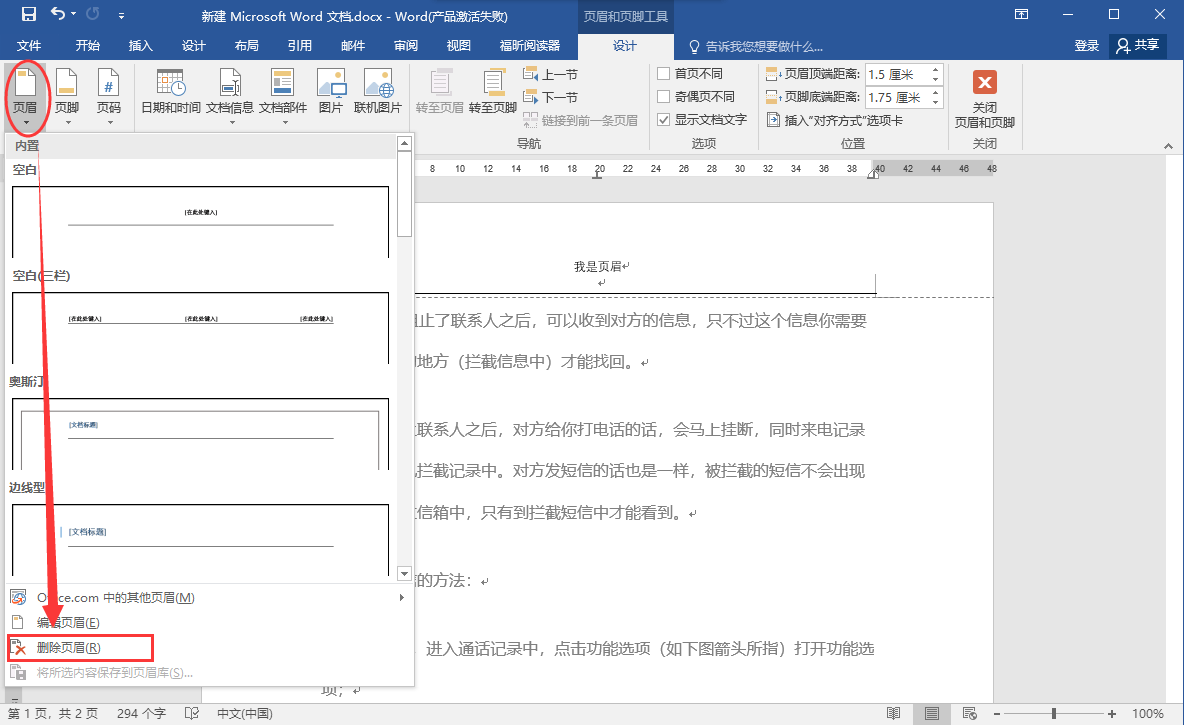Switch to the 布局 layout tab
Screen dimensions: 1184x725
click(x=246, y=46)
